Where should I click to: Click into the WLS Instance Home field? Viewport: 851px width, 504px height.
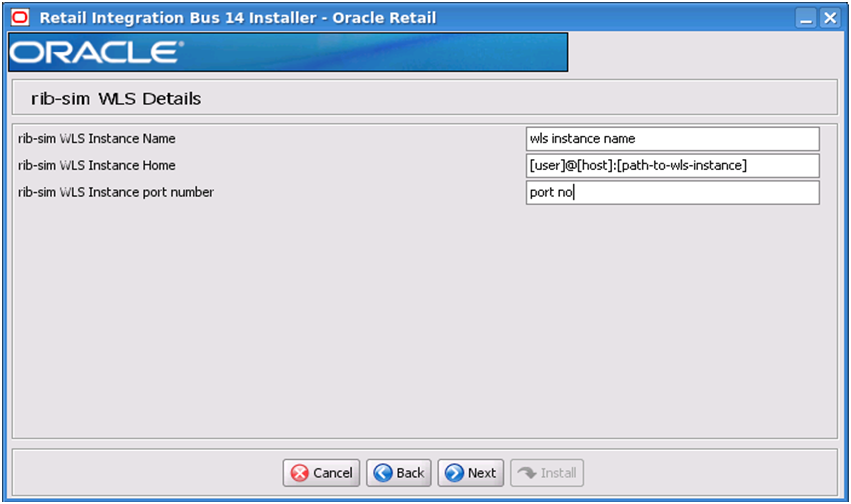pyautogui.click(x=672, y=165)
